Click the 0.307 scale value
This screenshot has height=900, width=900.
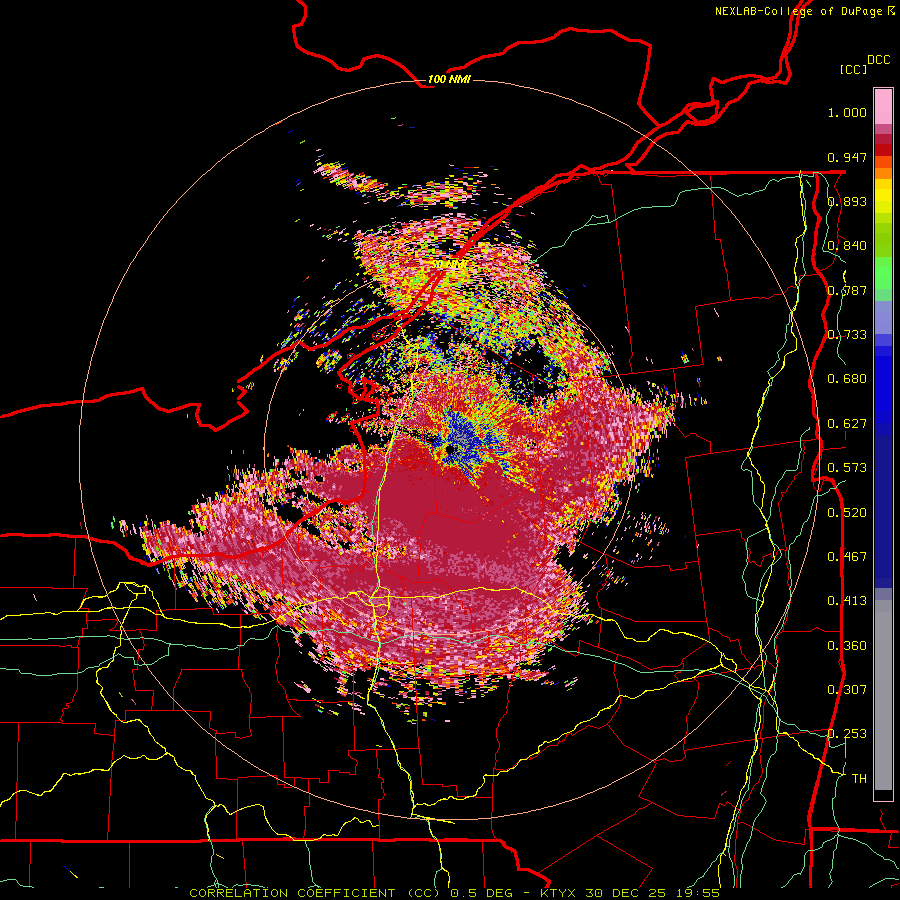coord(847,689)
